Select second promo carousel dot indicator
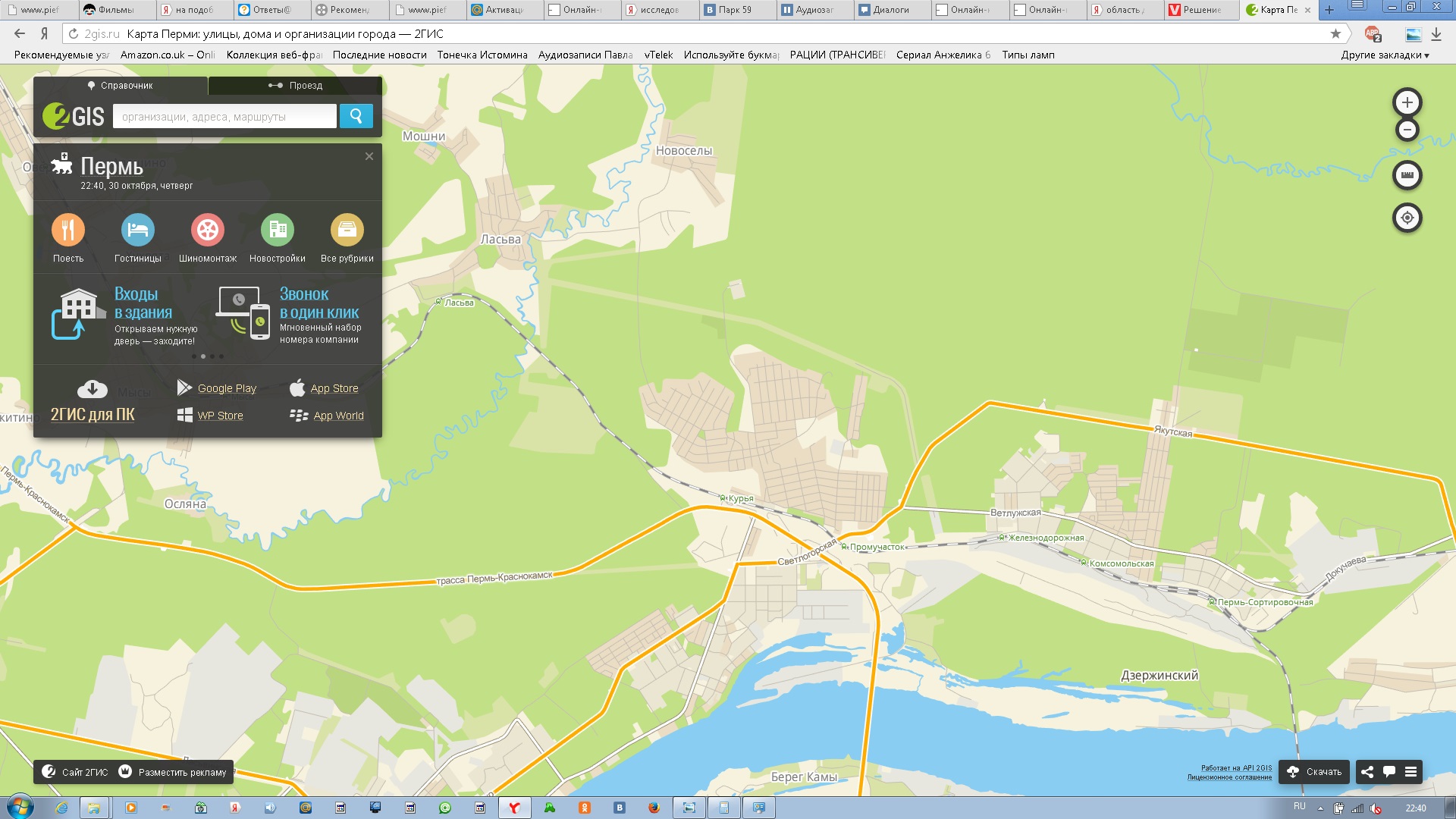The image size is (1456, 819). [x=203, y=356]
